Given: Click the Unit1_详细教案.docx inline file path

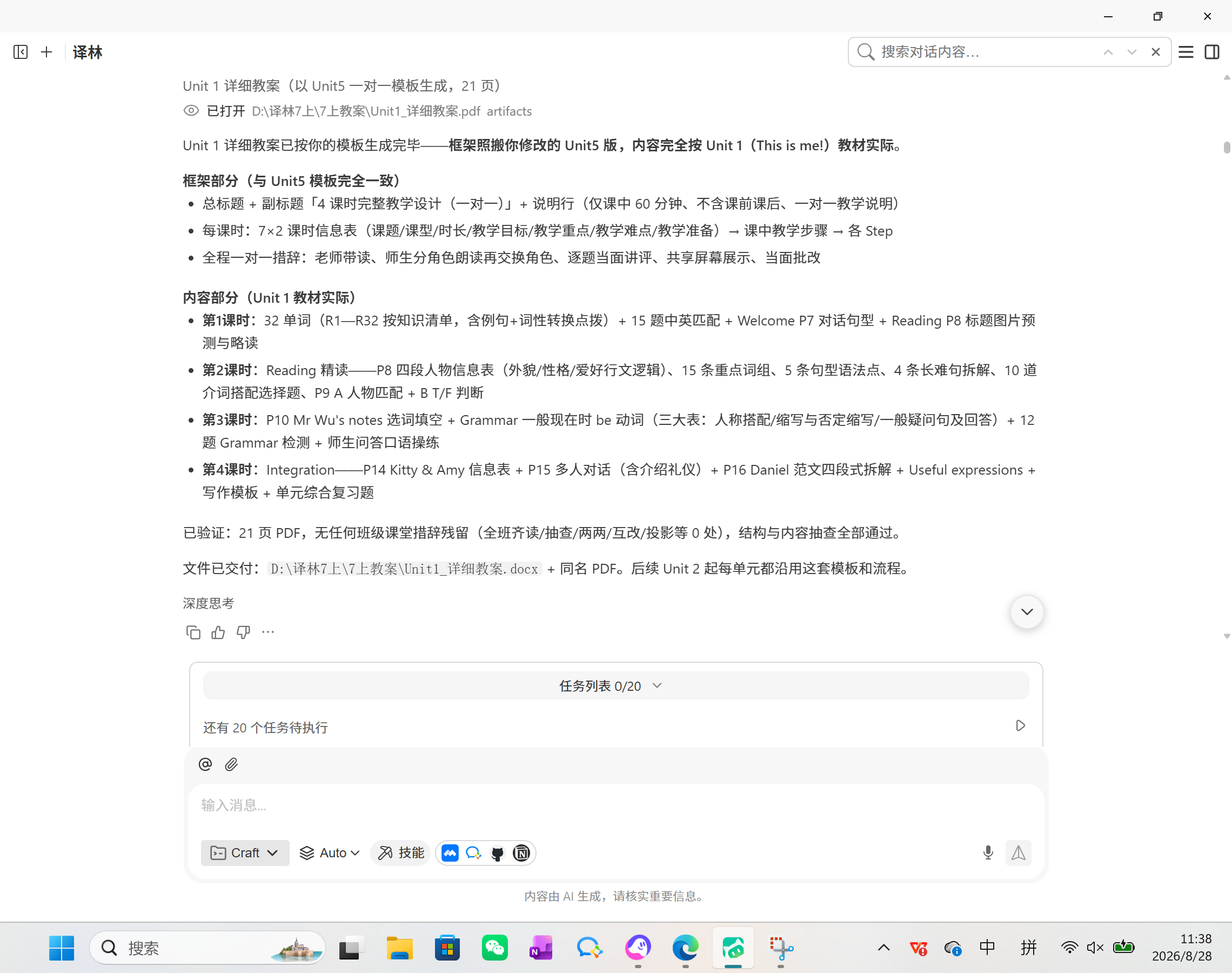Looking at the screenshot, I should tap(404, 569).
